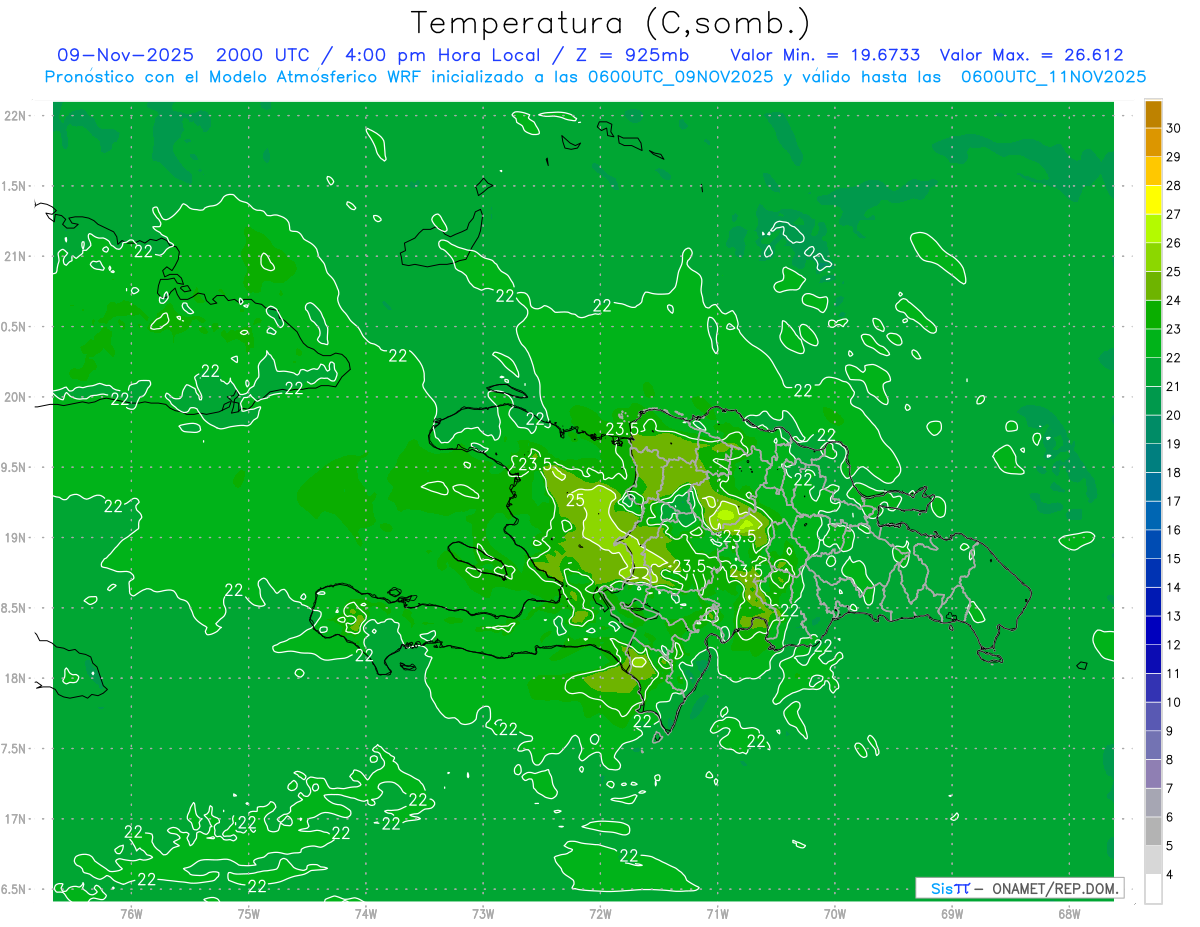Click the "0.5N" latitude axis label
Image resolution: width=1200 pixels, height=927 pixels.
[15, 328]
